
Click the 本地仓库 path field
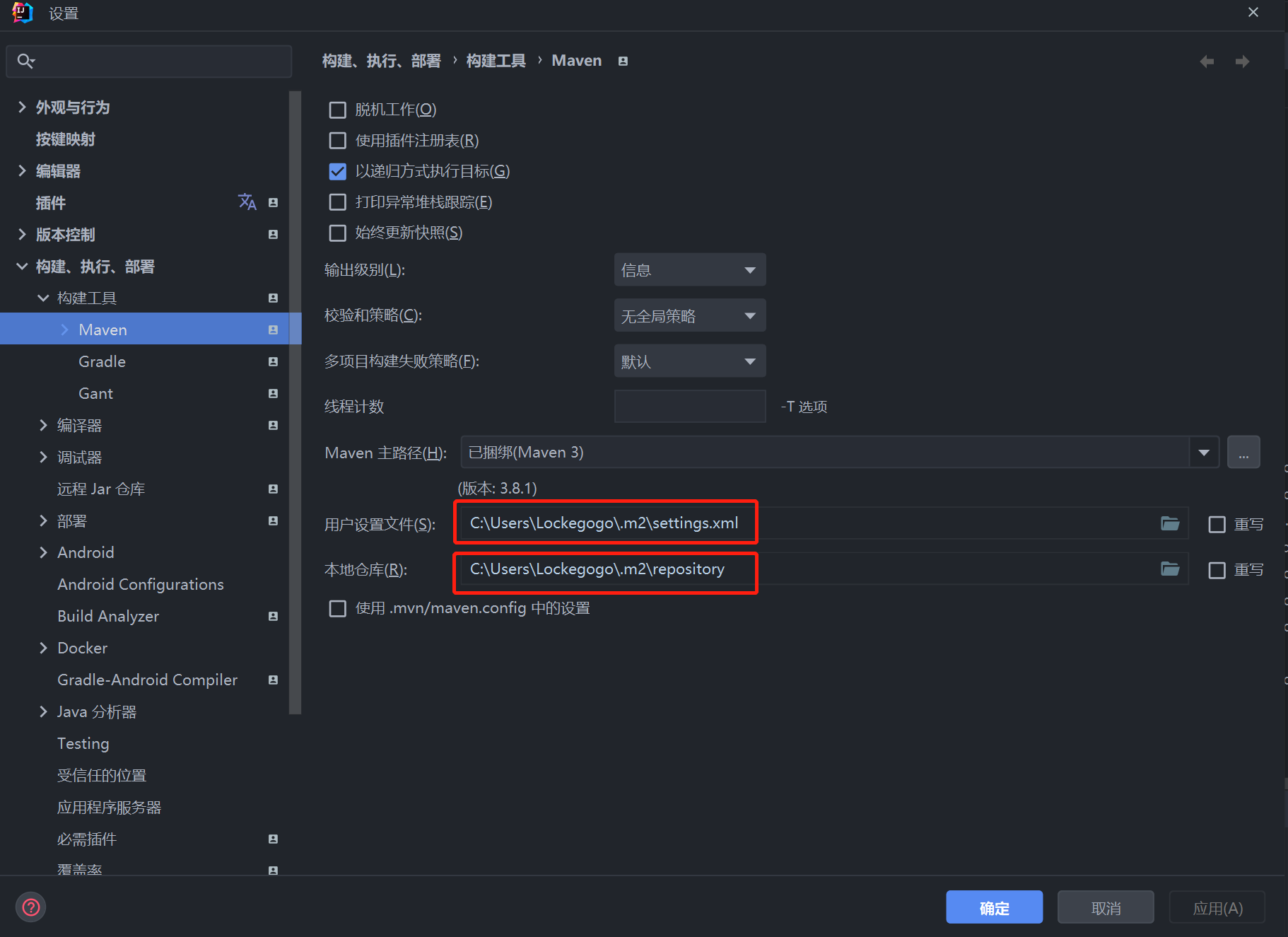pos(824,569)
